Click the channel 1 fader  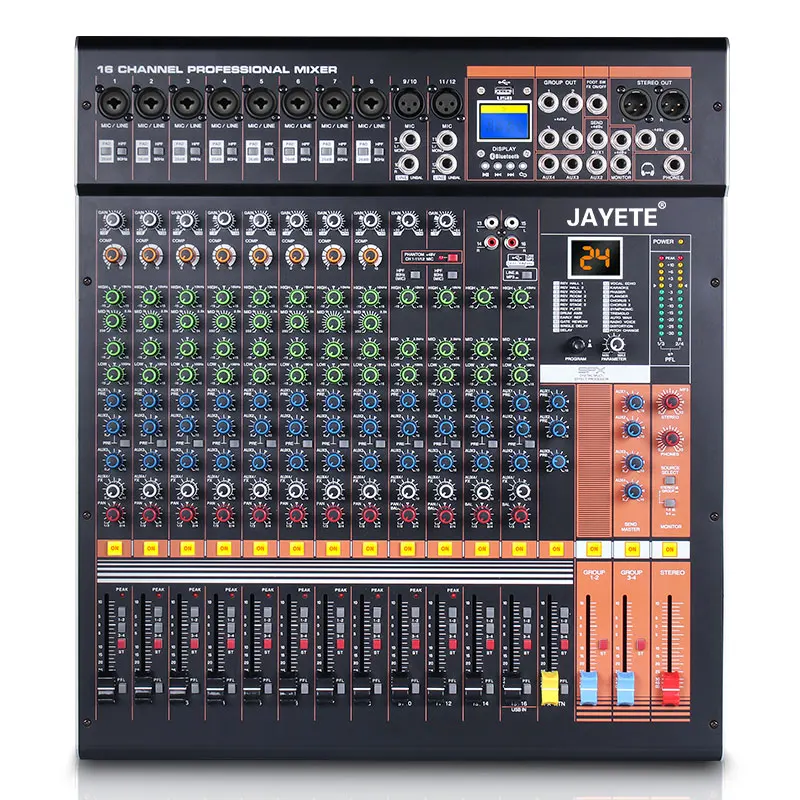click(107, 687)
